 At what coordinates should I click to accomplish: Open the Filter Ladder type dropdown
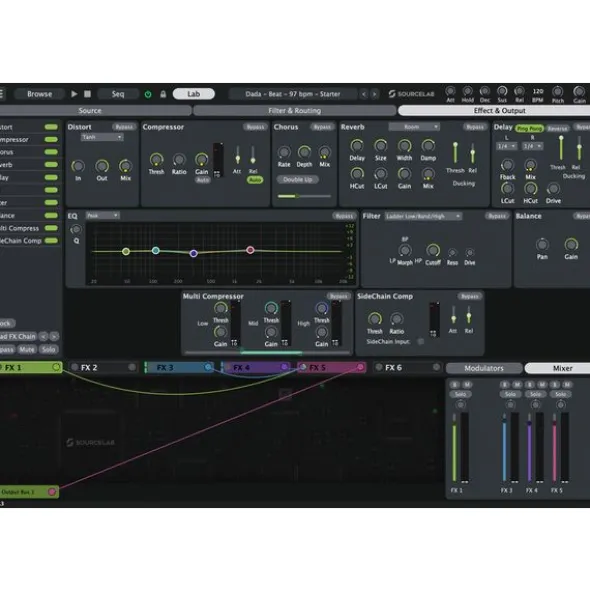click(423, 216)
